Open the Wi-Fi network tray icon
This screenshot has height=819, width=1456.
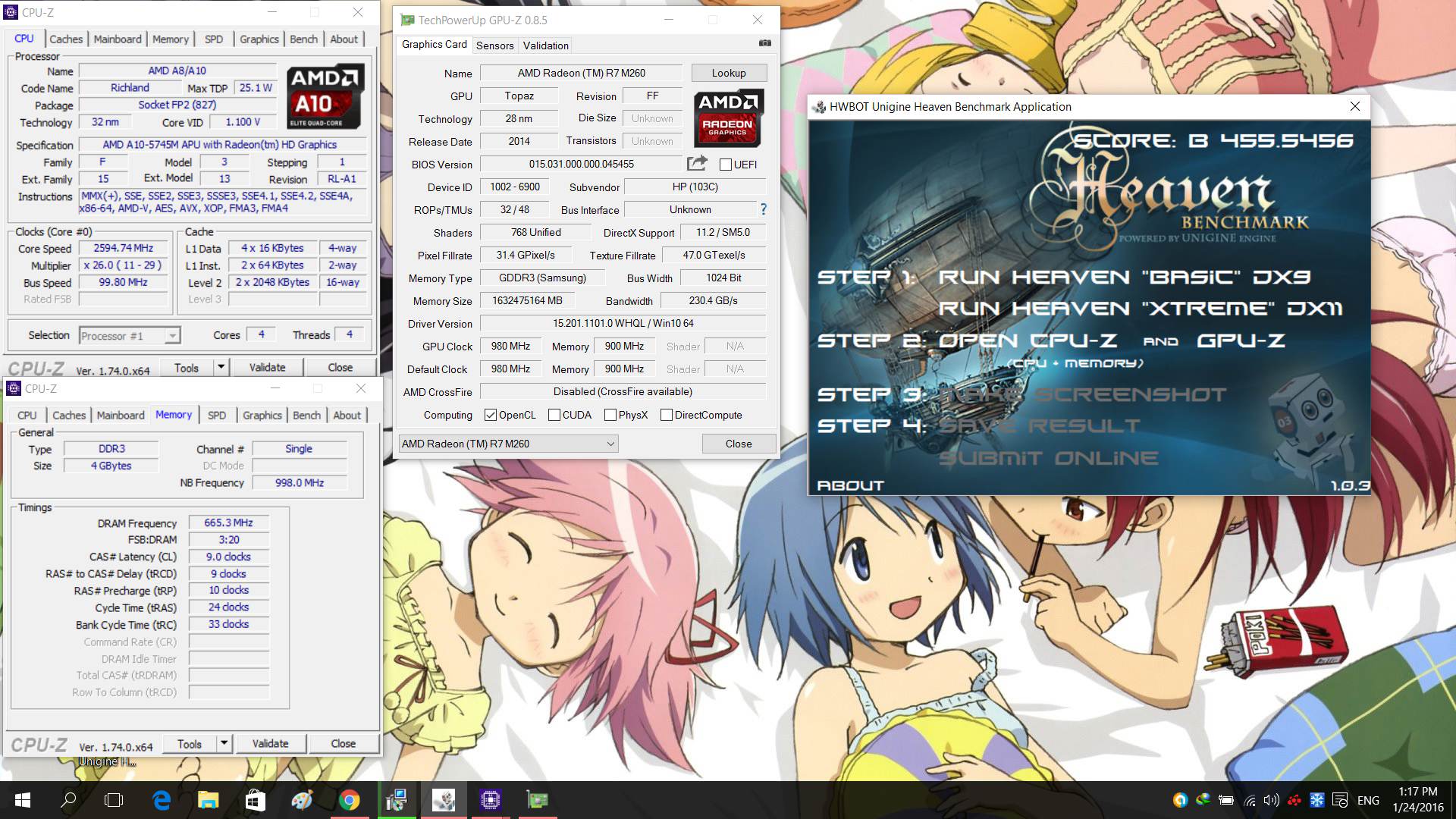pyautogui.click(x=1249, y=800)
